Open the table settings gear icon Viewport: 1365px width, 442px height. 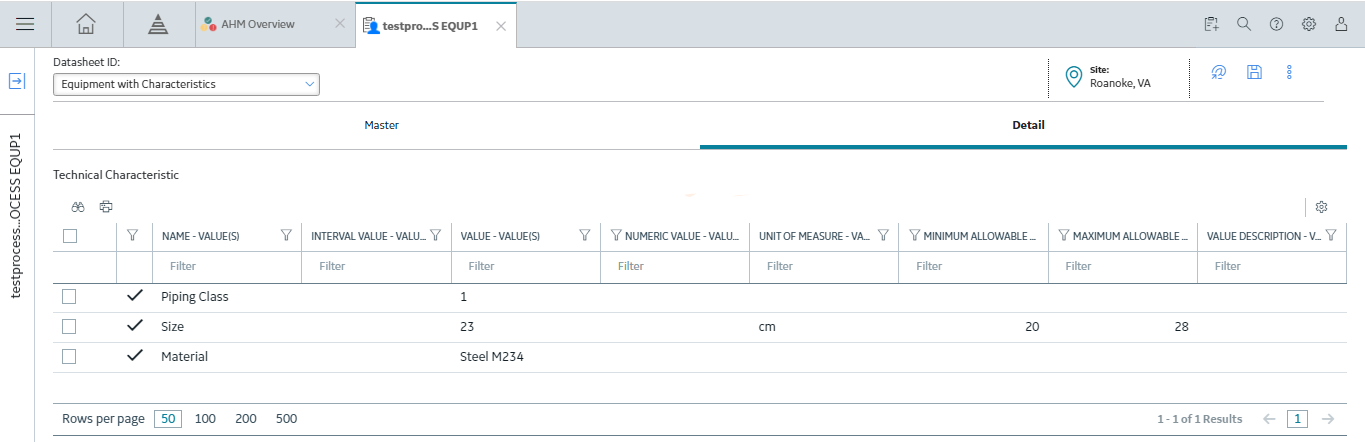pos(1321,207)
